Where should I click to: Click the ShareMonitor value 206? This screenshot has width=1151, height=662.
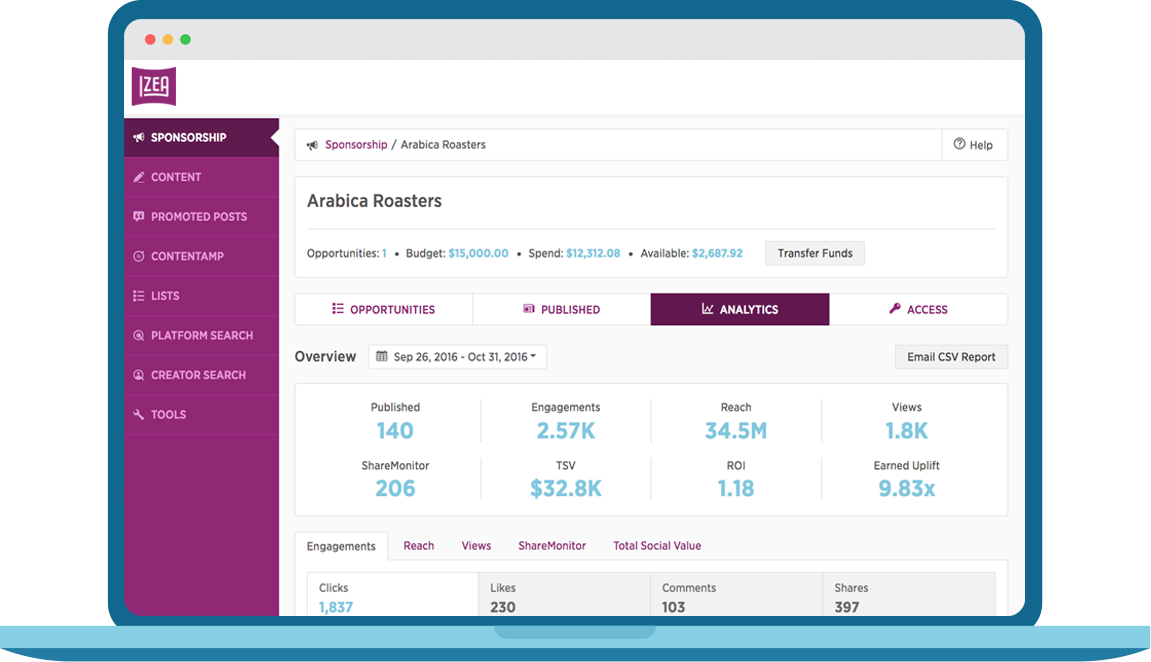coord(395,489)
